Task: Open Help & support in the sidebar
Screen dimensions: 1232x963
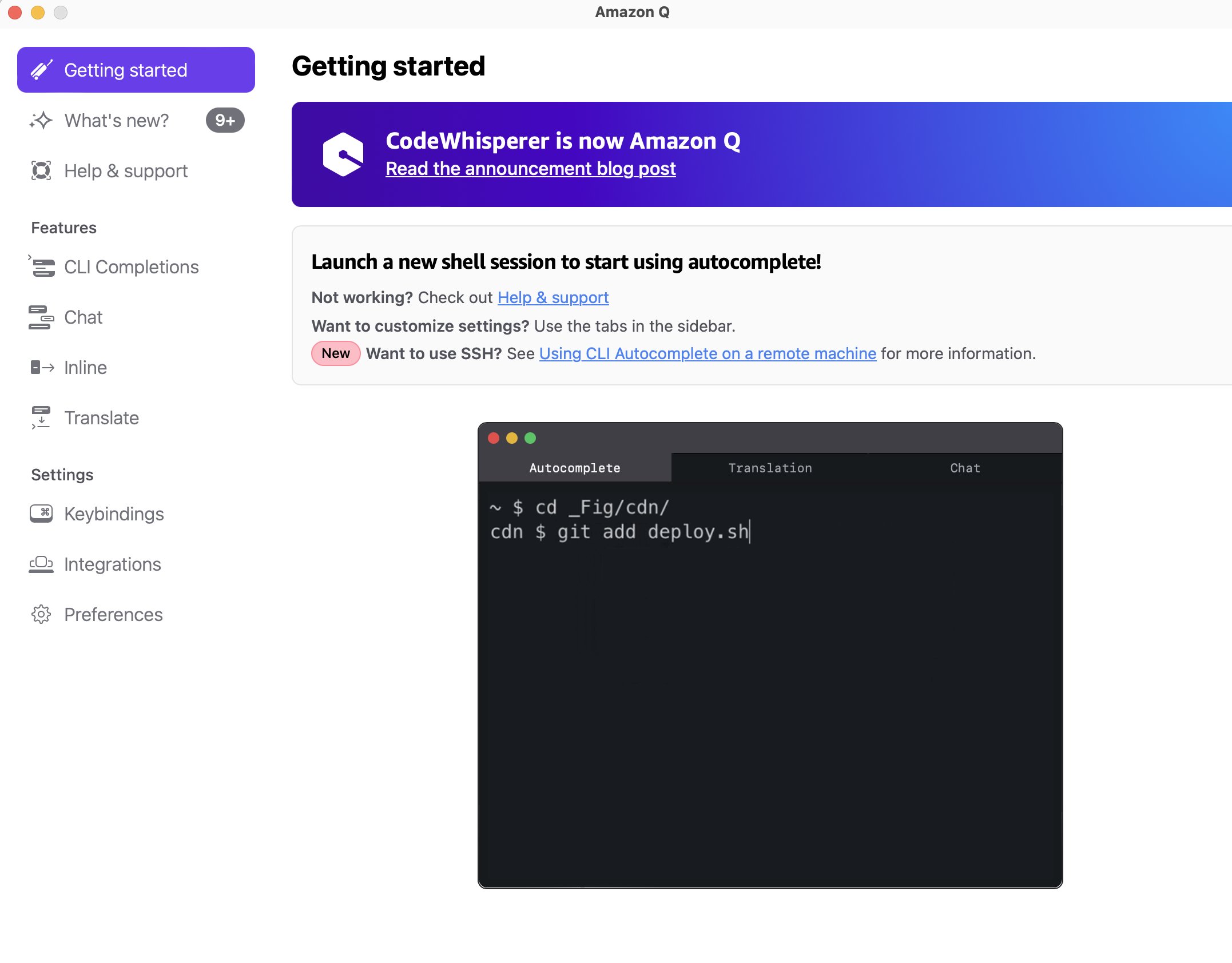Action: pyautogui.click(x=136, y=170)
